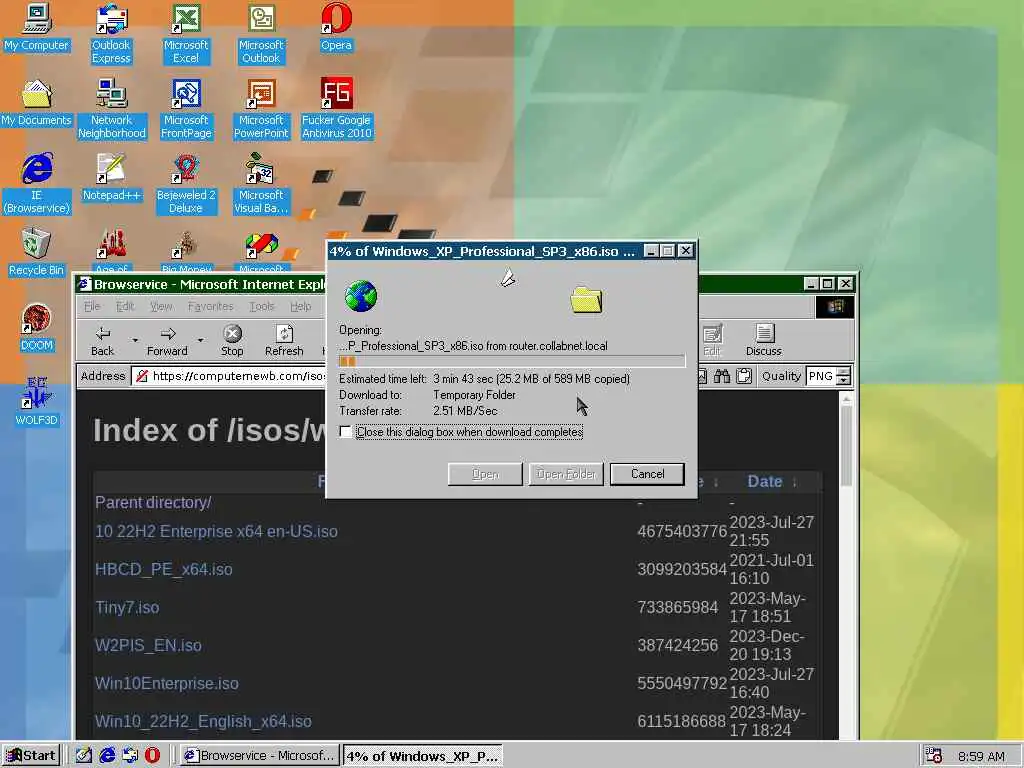
Task: Switch to Browservice taskbar button
Action: coord(259,756)
